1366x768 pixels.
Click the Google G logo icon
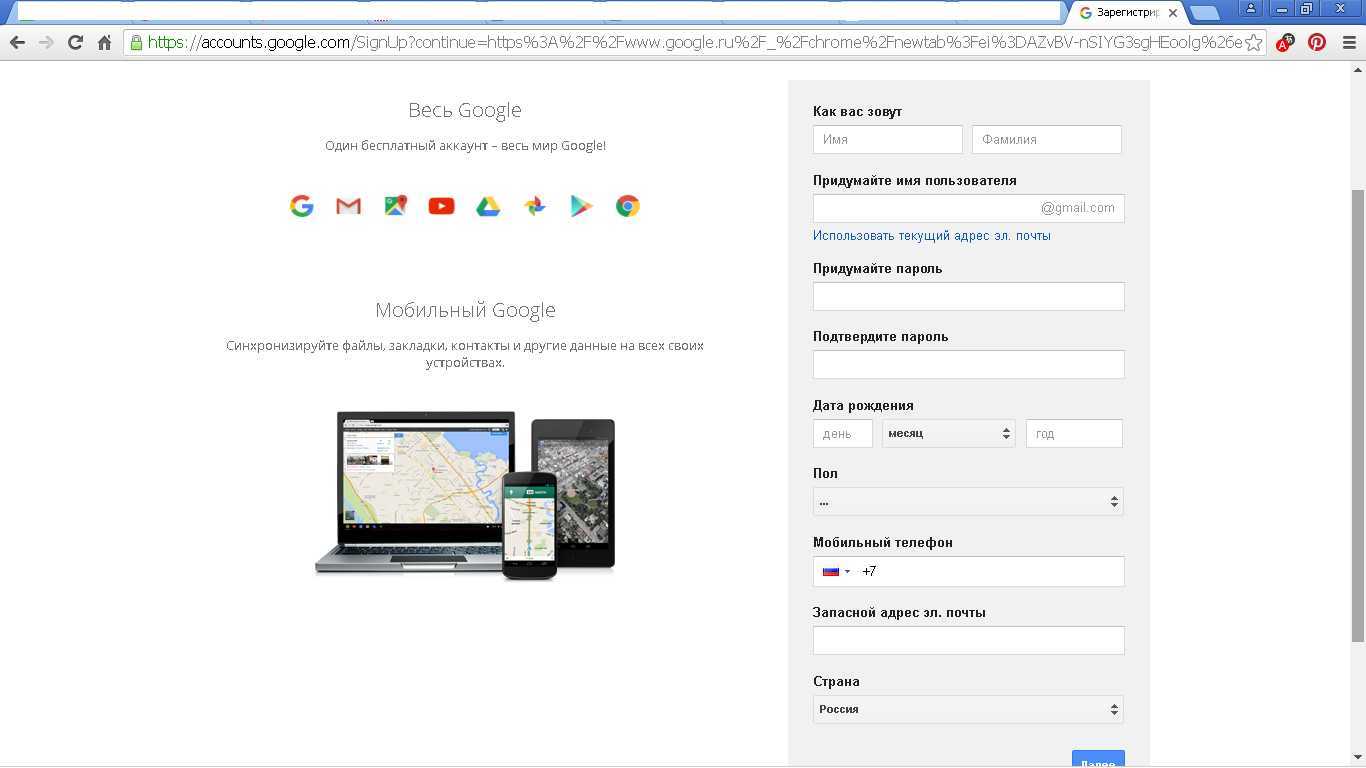[x=302, y=206]
